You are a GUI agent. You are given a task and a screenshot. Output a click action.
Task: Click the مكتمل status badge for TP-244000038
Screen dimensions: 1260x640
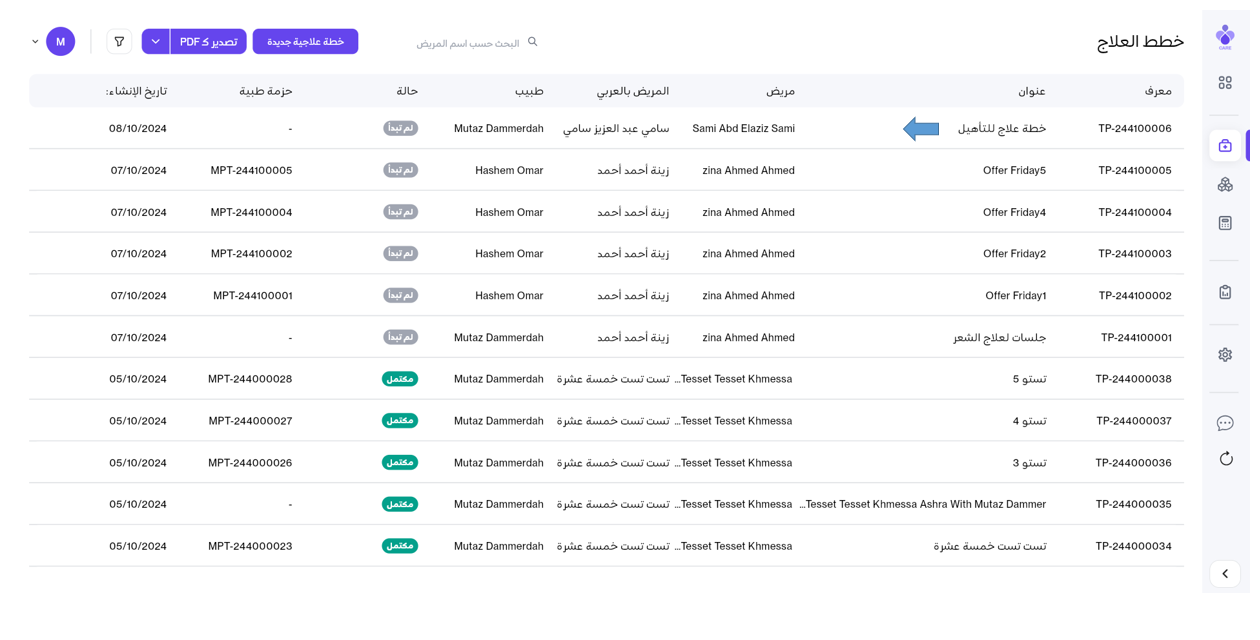point(400,379)
